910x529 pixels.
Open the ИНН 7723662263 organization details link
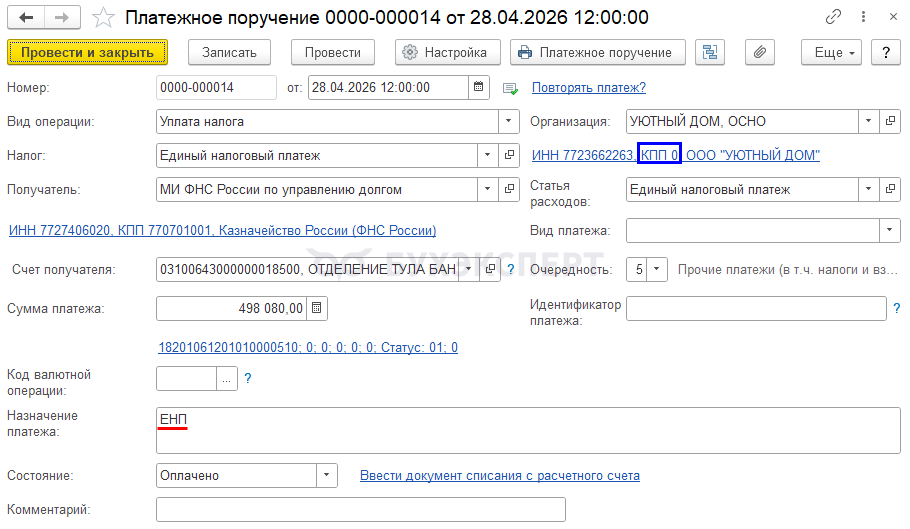[676, 155]
